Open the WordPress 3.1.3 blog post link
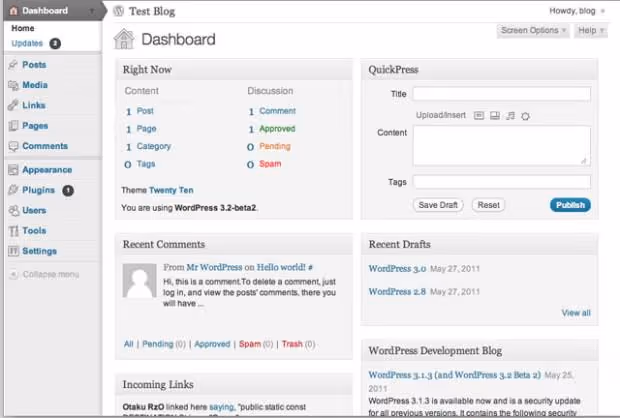620x418 pixels. pyautogui.click(x=455, y=375)
